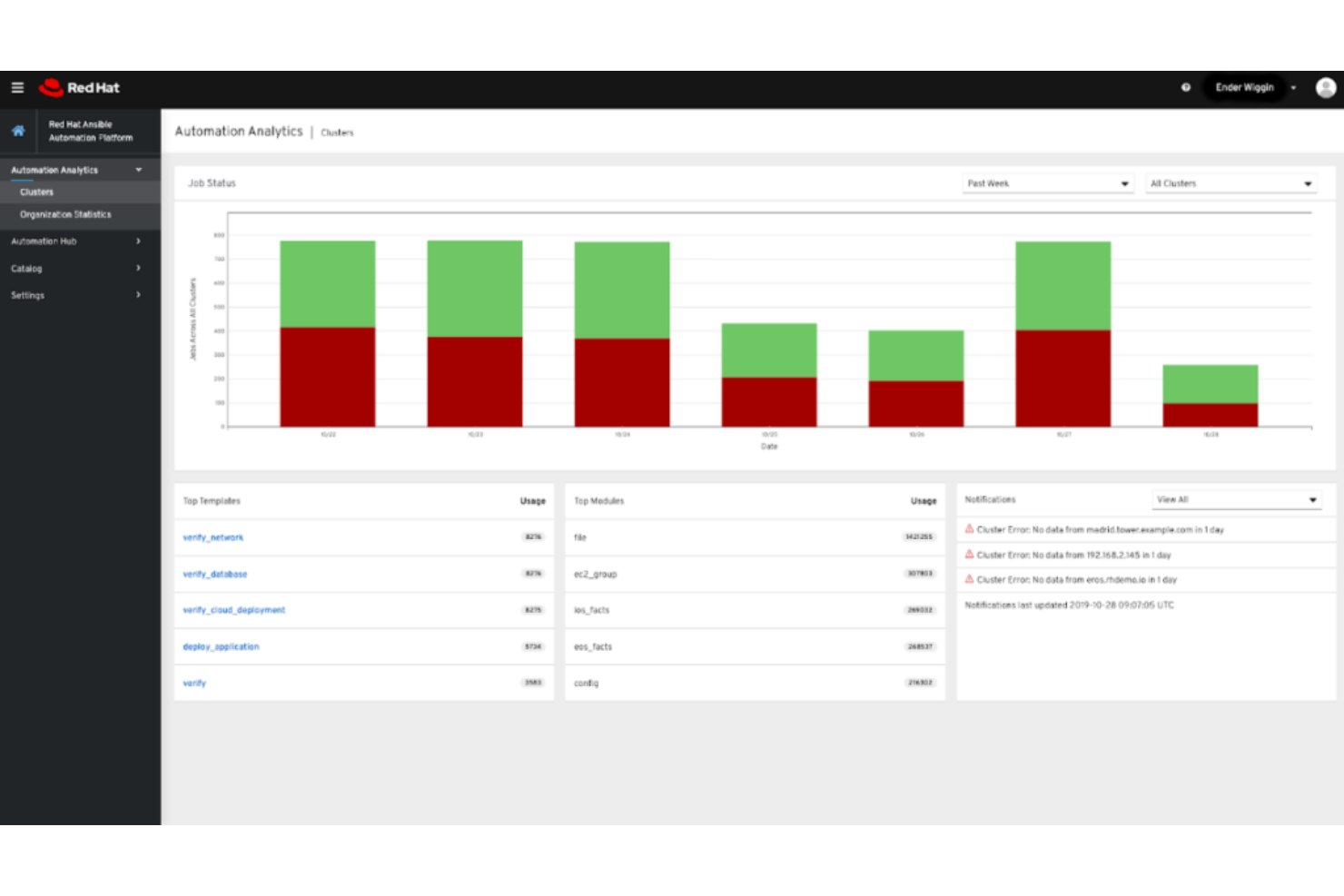Click the ios_facts module row

click(x=755, y=610)
